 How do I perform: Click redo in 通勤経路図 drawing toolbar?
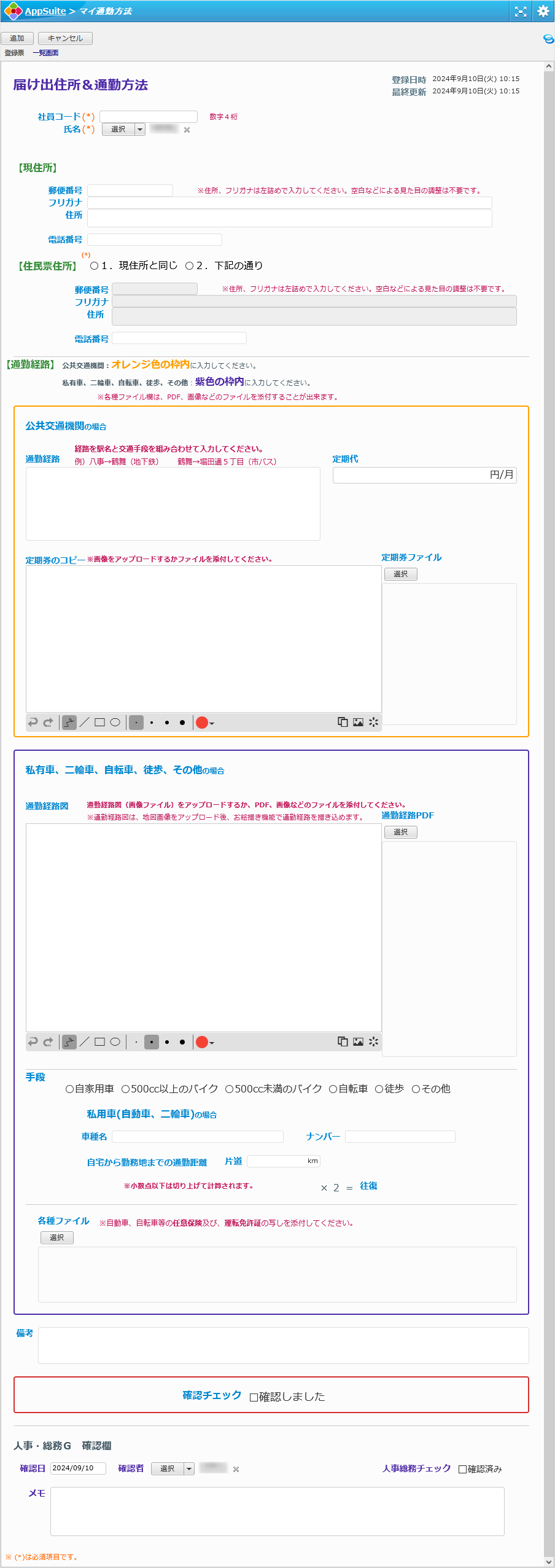click(x=48, y=1041)
